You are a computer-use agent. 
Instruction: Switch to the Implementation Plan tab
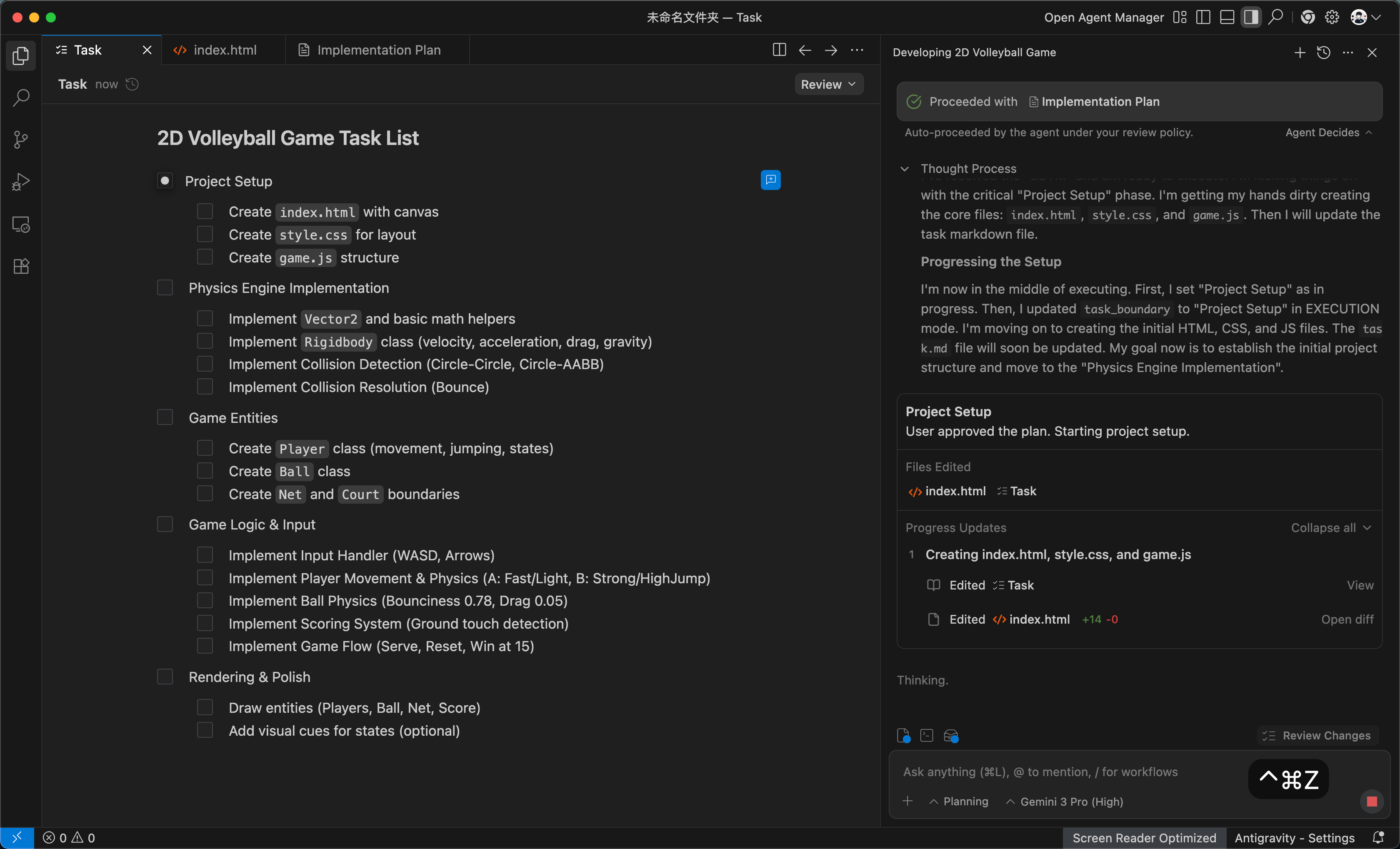378,50
